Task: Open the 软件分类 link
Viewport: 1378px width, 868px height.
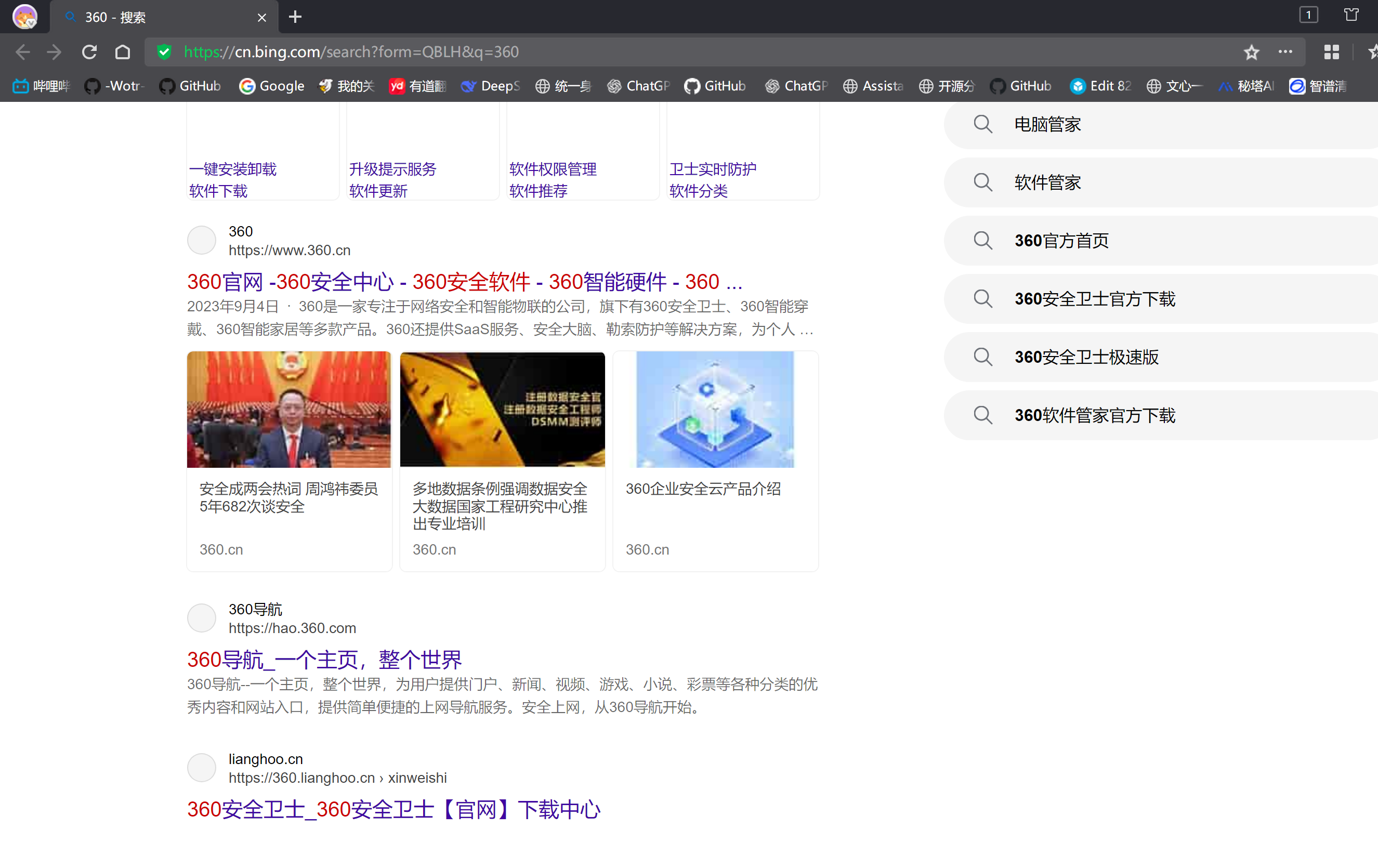Action: point(699,191)
